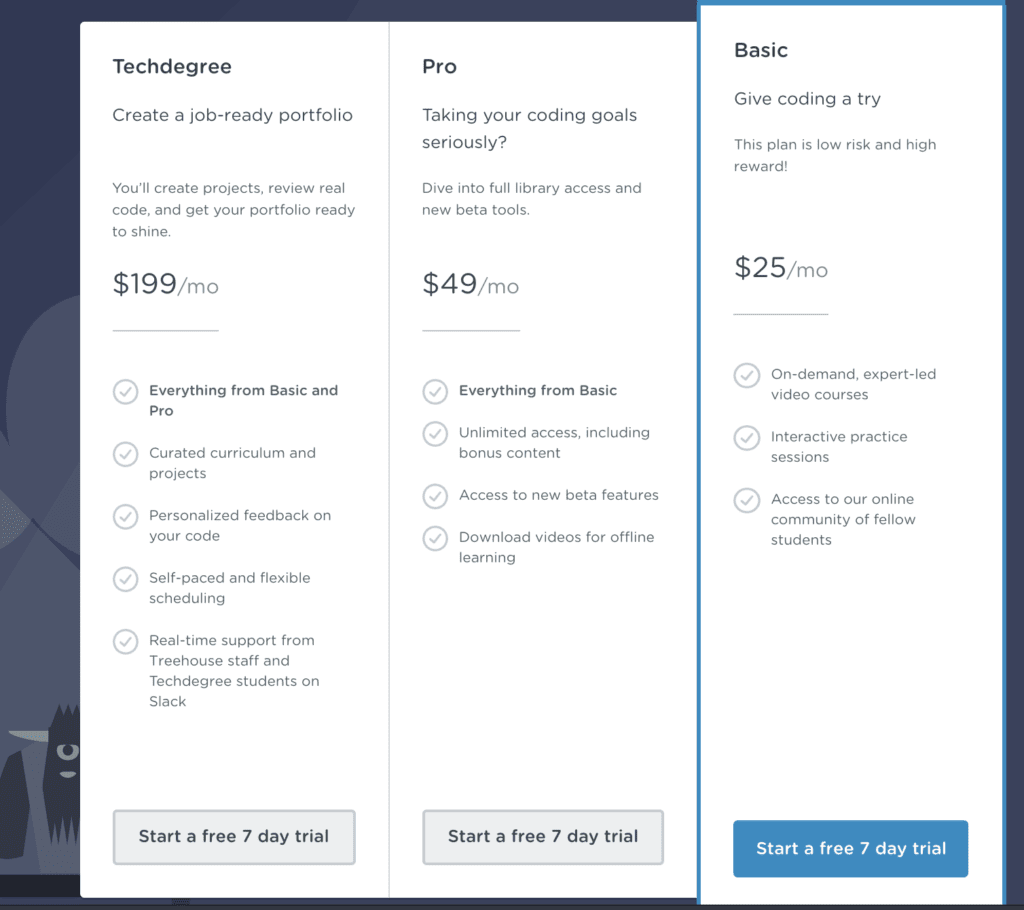Click checkmark icon beside Real-time support from Treehouse
Viewport: 1024px width, 910px height.
click(x=125, y=642)
